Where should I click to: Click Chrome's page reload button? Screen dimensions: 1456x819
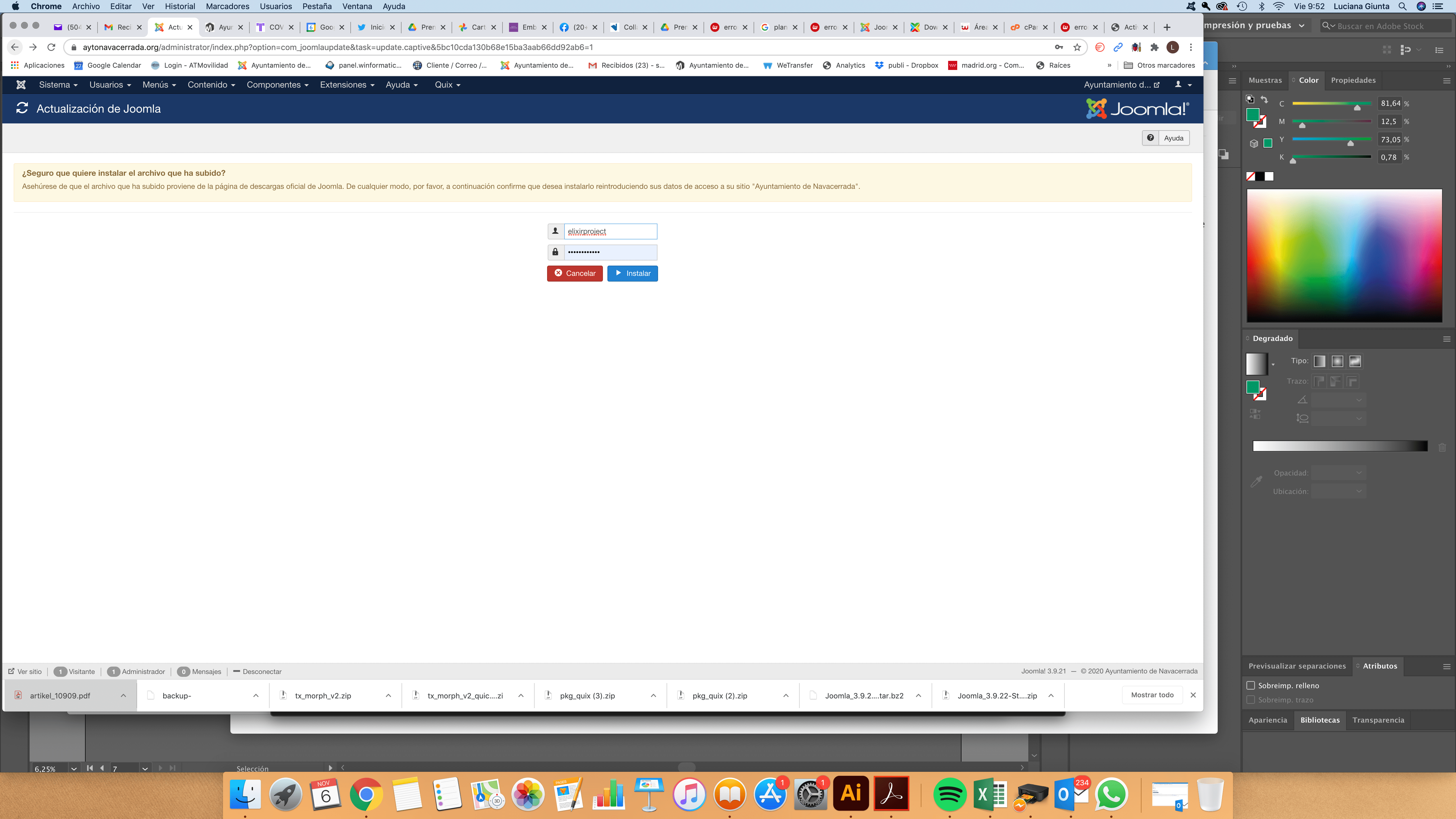tap(51, 47)
